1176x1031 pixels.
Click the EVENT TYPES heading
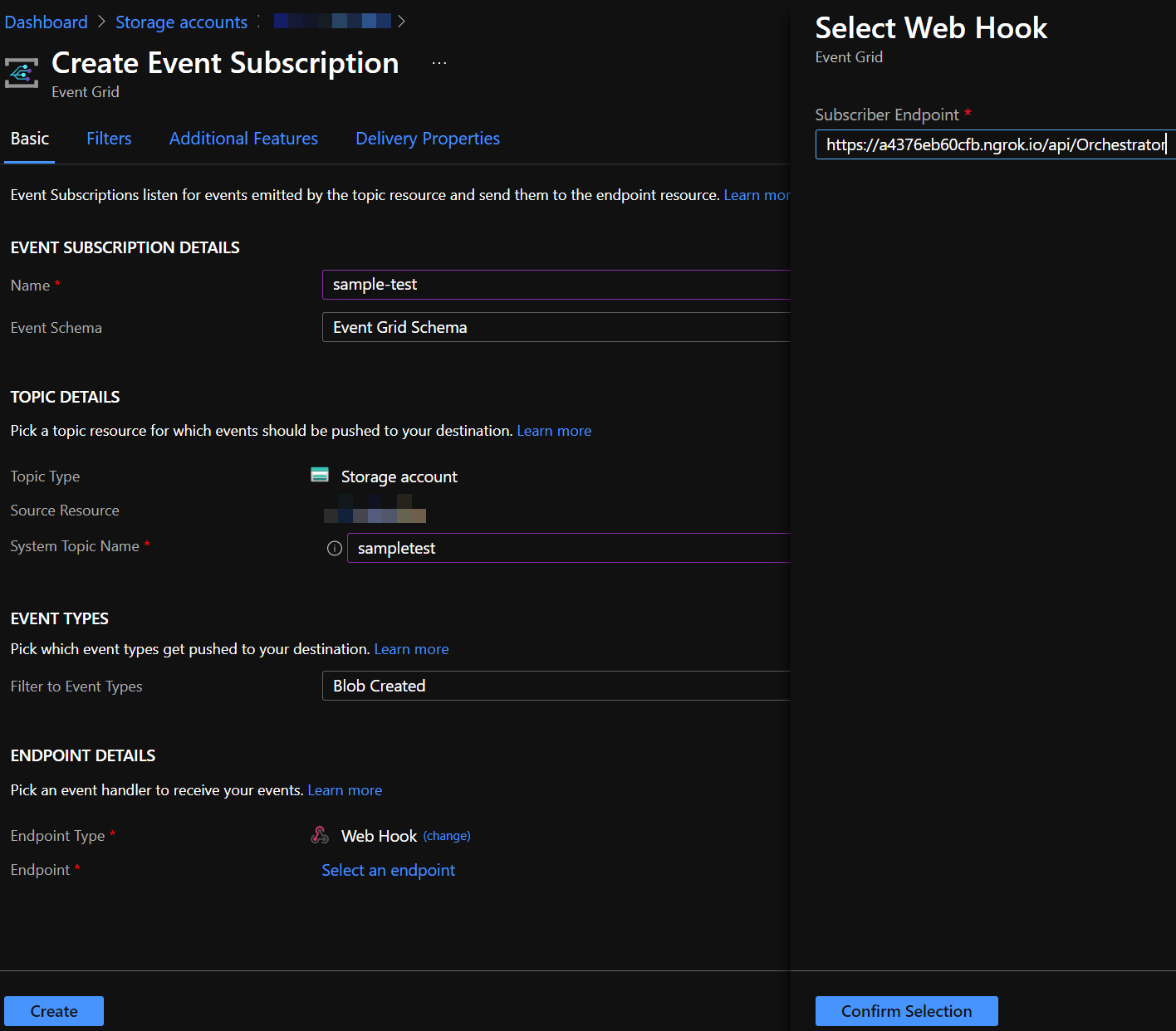(x=60, y=618)
